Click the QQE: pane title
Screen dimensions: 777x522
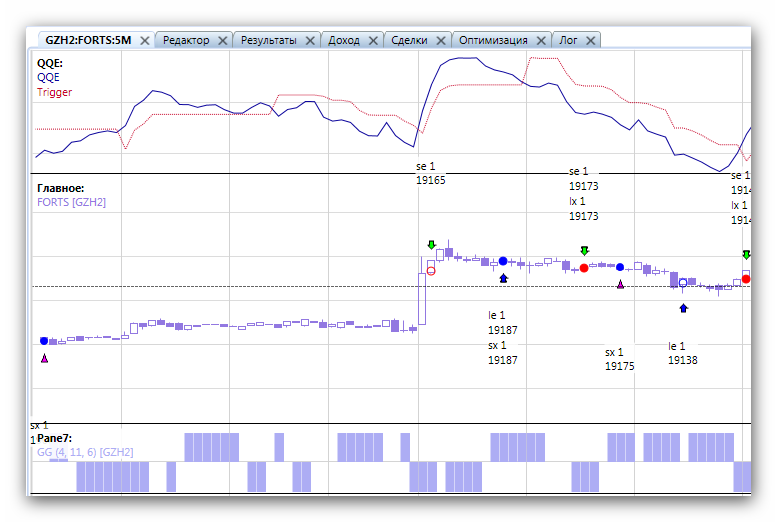click(50, 63)
